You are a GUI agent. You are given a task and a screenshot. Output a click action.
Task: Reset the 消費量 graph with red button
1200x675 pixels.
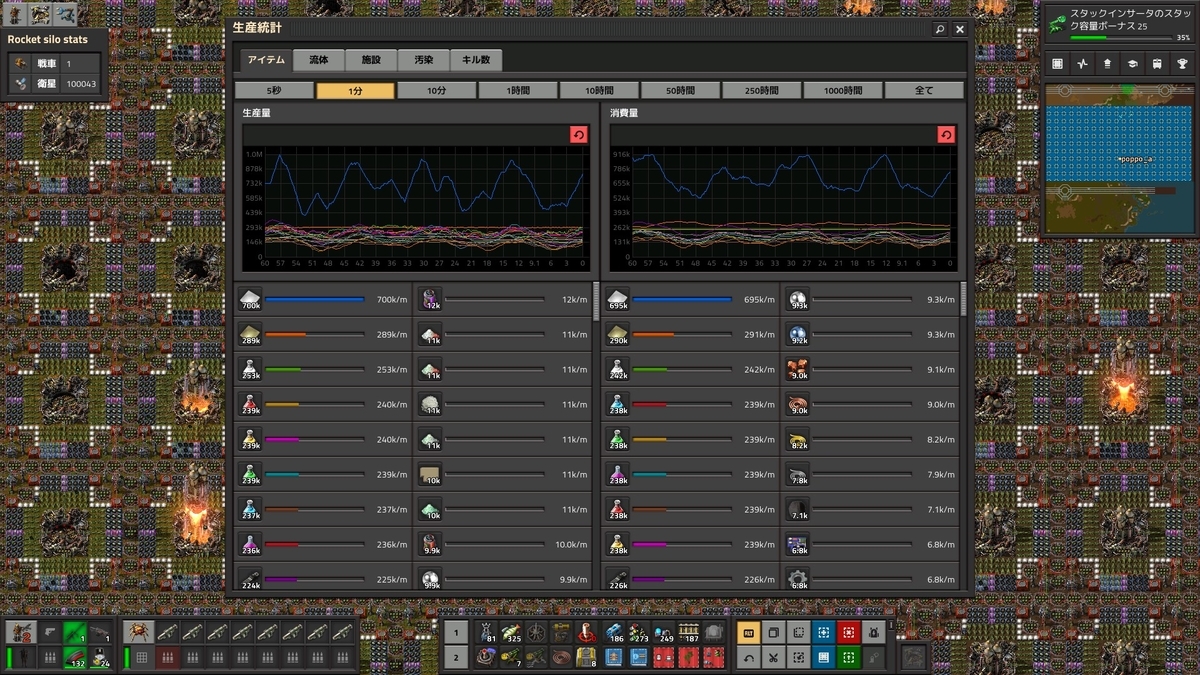point(946,135)
